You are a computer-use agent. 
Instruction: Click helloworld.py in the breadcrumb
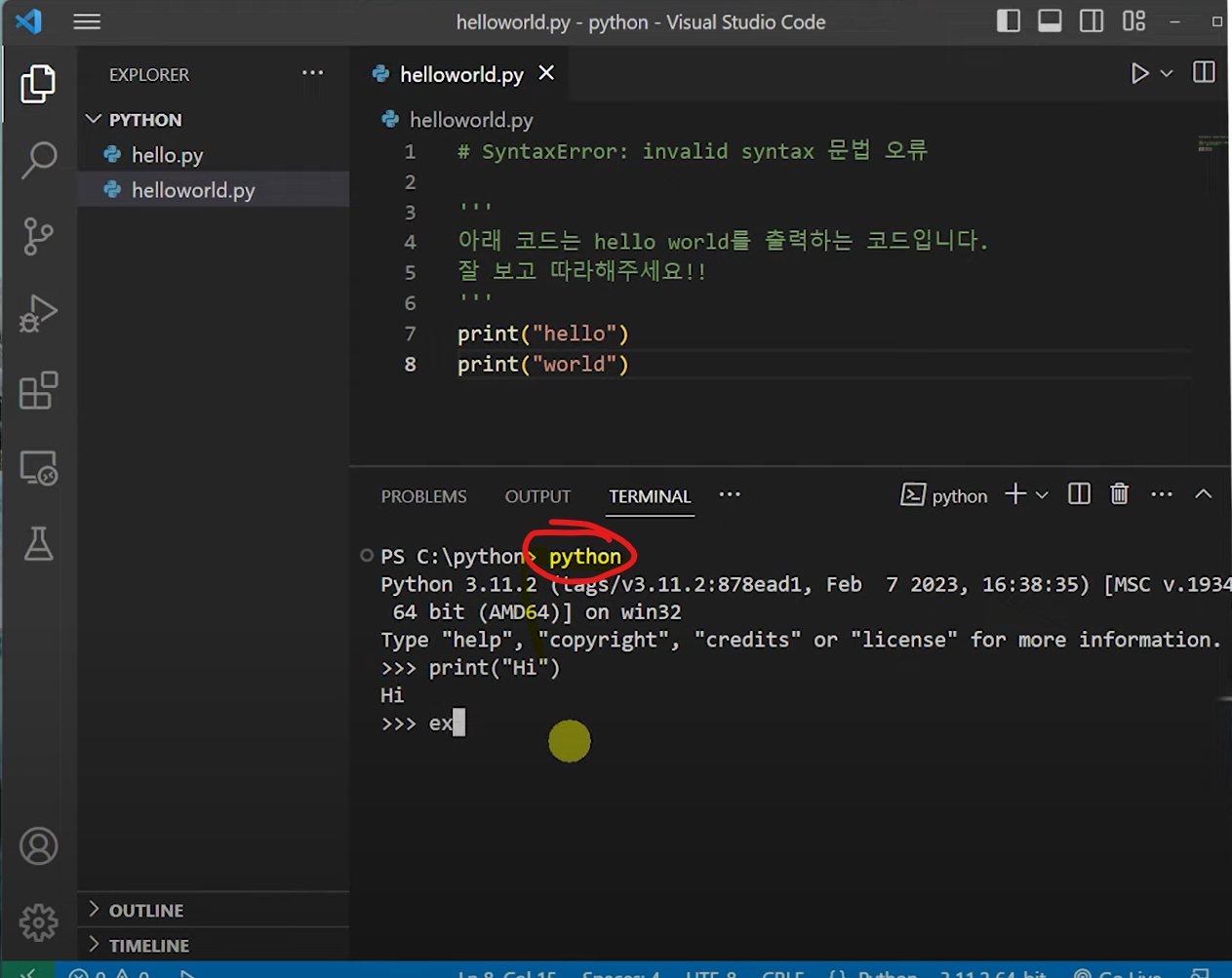point(471,120)
